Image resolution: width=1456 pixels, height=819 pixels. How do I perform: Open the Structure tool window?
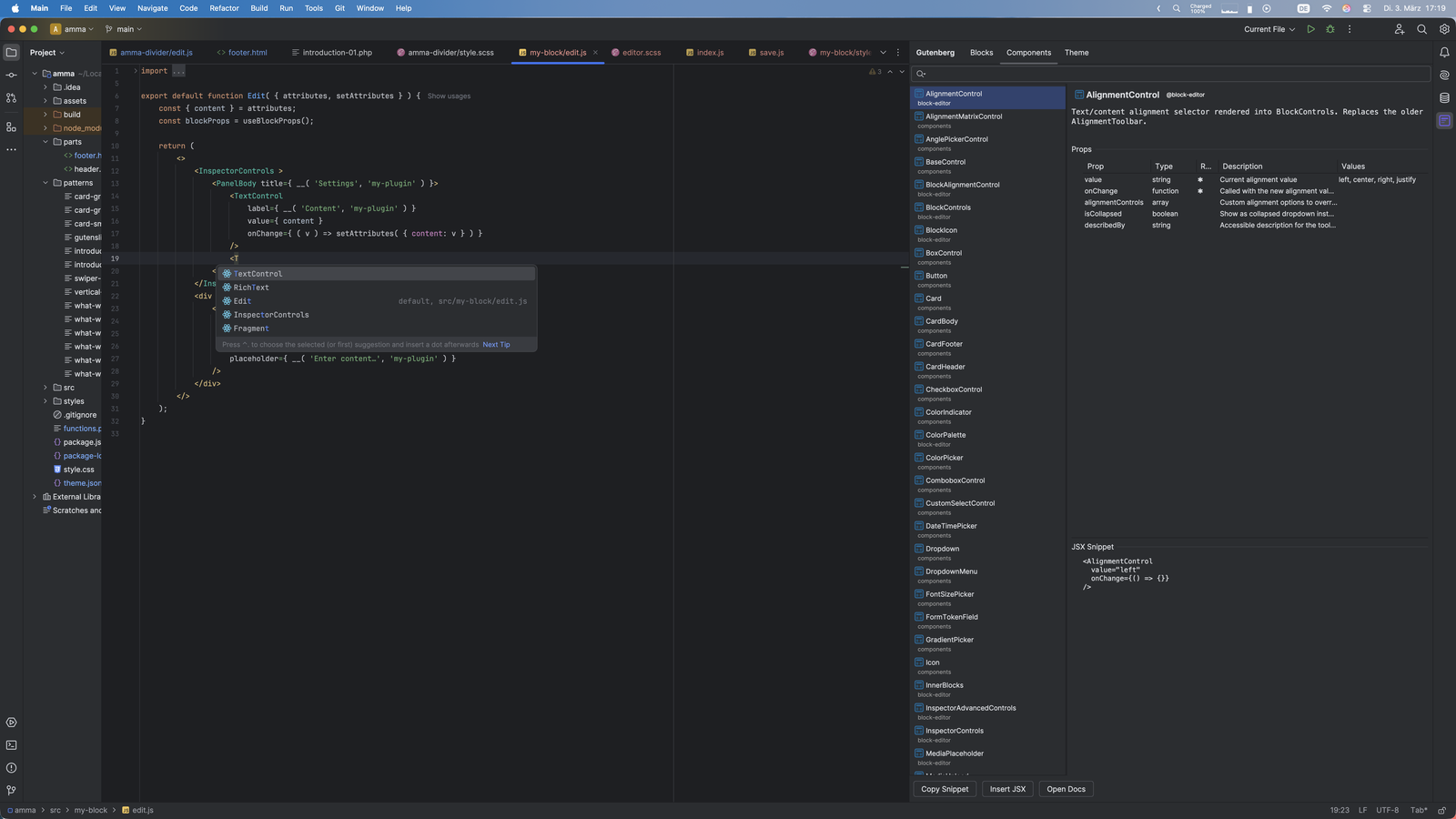11,126
